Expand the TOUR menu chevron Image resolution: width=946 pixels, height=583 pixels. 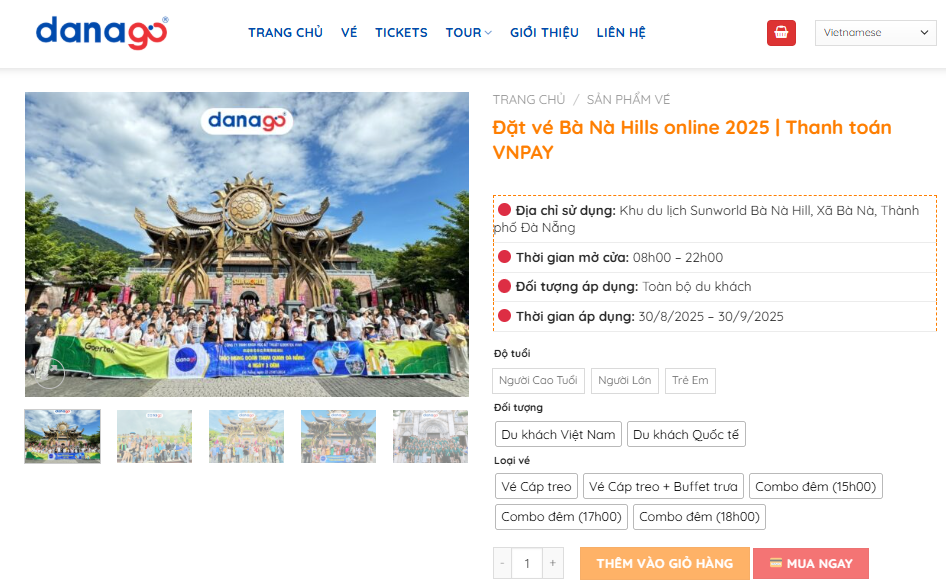point(488,33)
